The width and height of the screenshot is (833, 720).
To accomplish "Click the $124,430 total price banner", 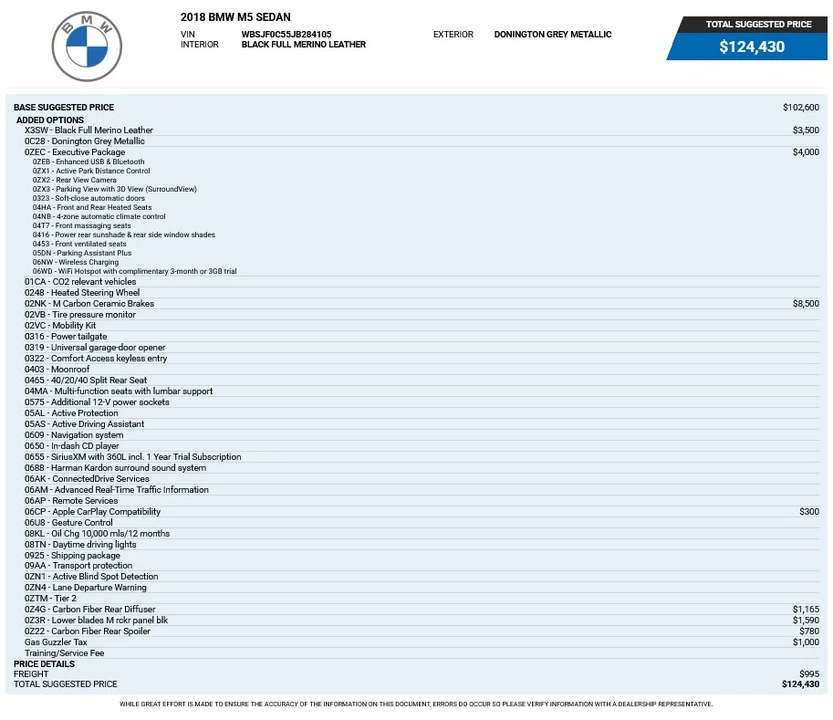I will tap(752, 47).
